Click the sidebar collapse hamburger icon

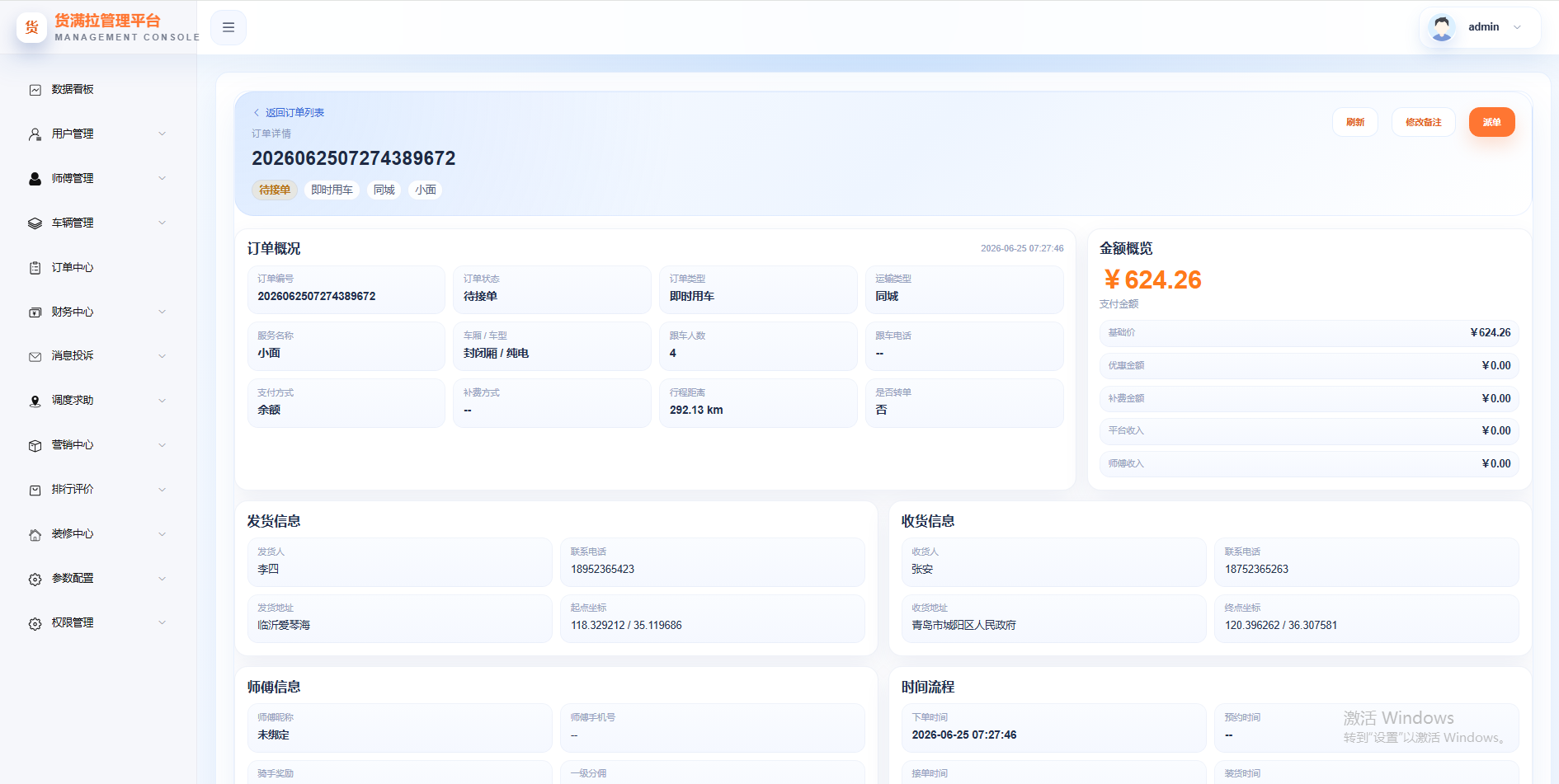(228, 27)
